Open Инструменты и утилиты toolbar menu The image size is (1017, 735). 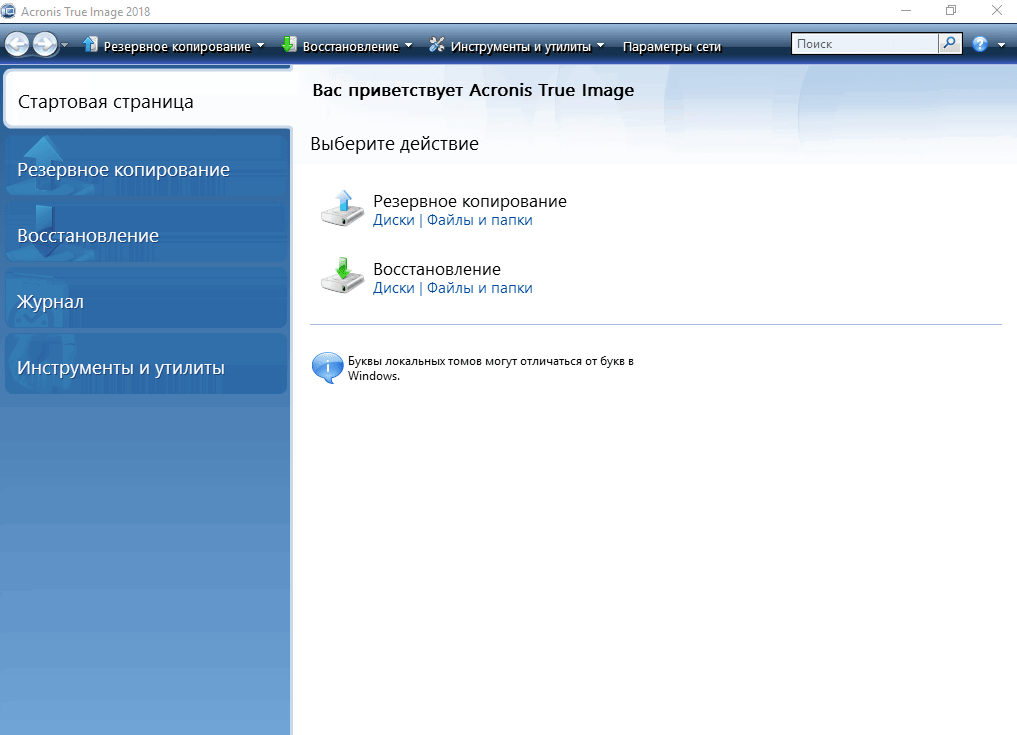[x=521, y=47]
